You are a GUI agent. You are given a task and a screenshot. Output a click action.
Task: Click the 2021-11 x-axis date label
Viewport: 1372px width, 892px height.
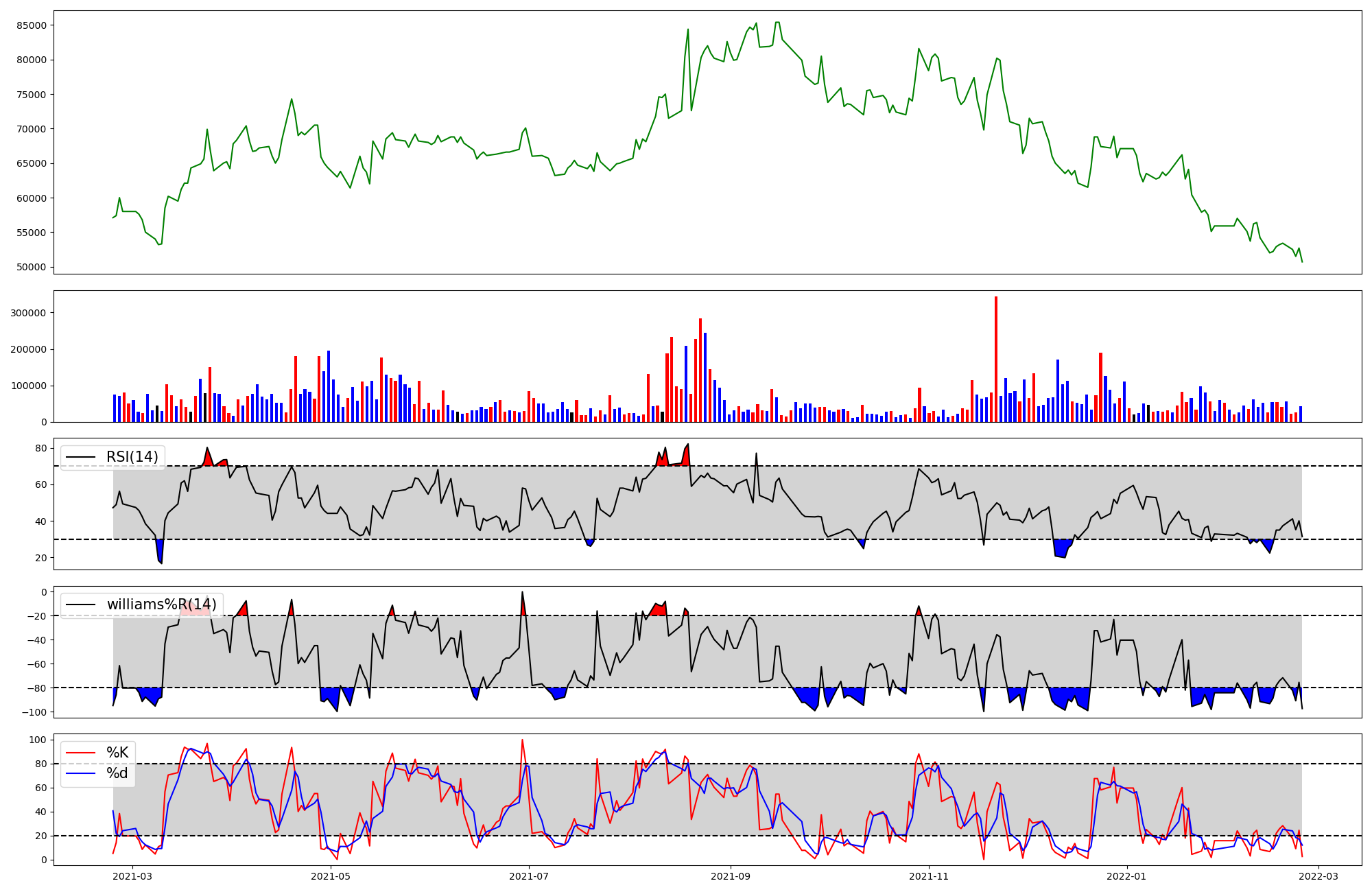(929, 876)
